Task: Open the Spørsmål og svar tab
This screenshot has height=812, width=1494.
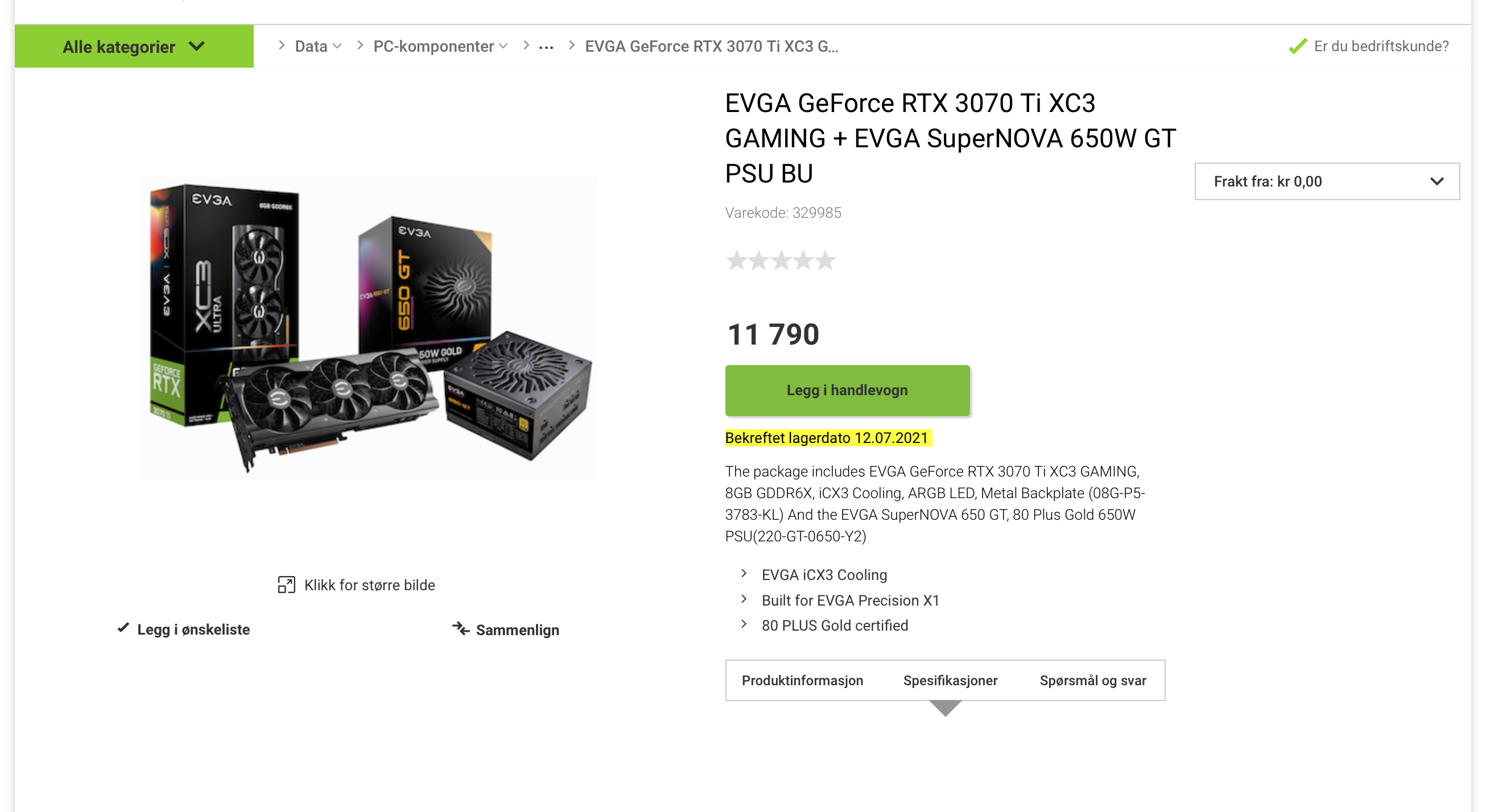Action: [1093, 681]
